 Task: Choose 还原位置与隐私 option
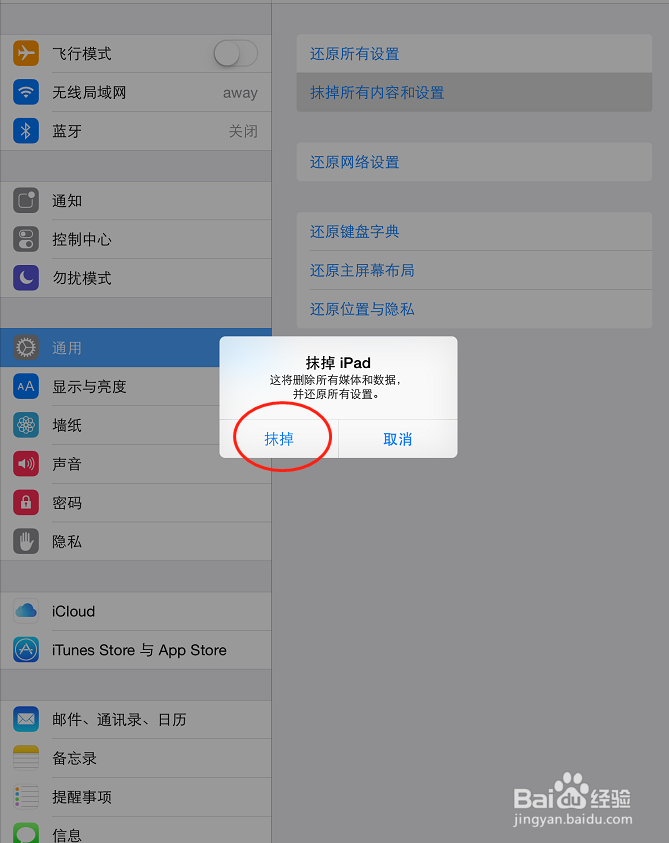474,309
